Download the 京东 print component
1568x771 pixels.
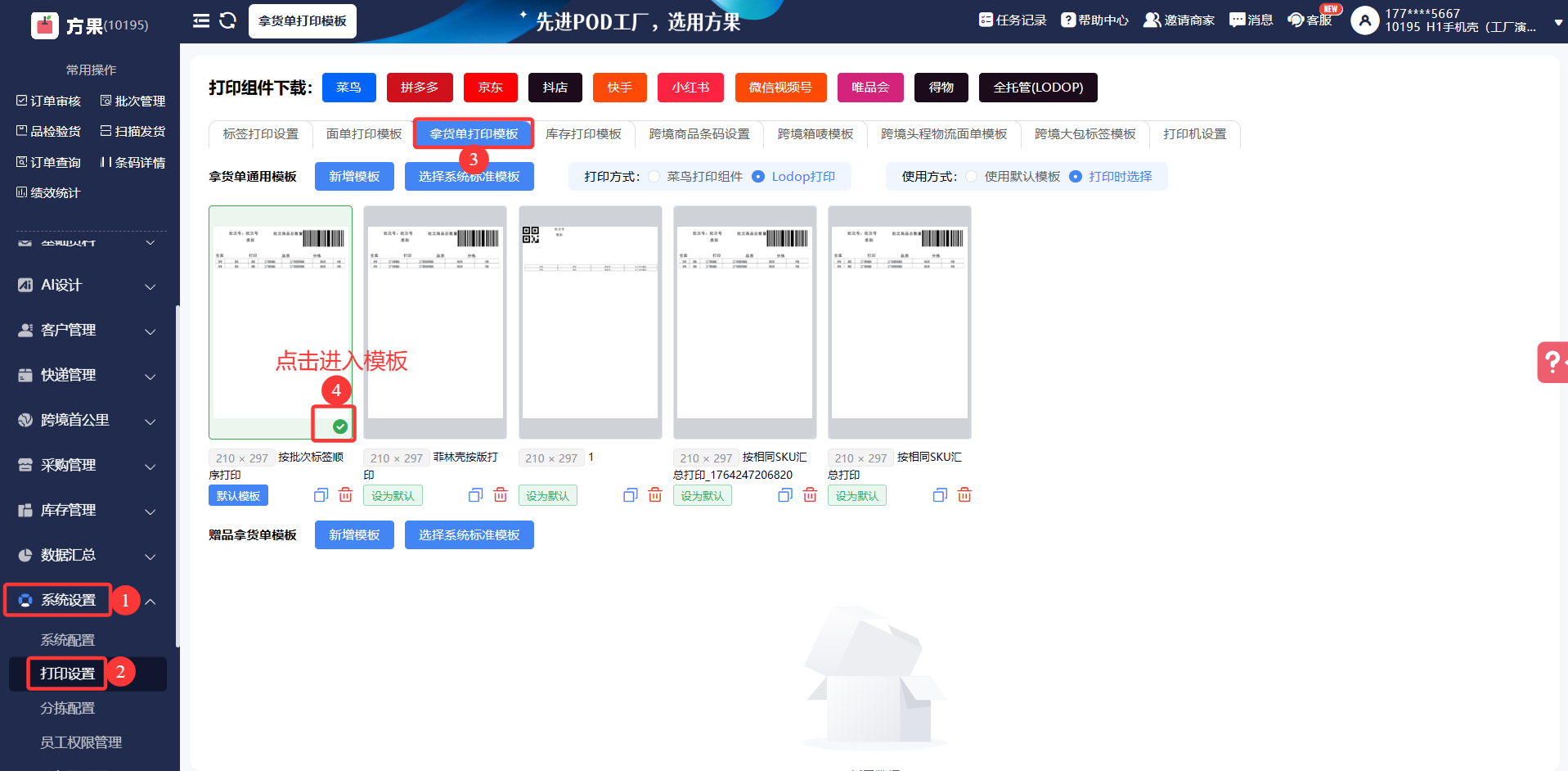pos(491,88)
